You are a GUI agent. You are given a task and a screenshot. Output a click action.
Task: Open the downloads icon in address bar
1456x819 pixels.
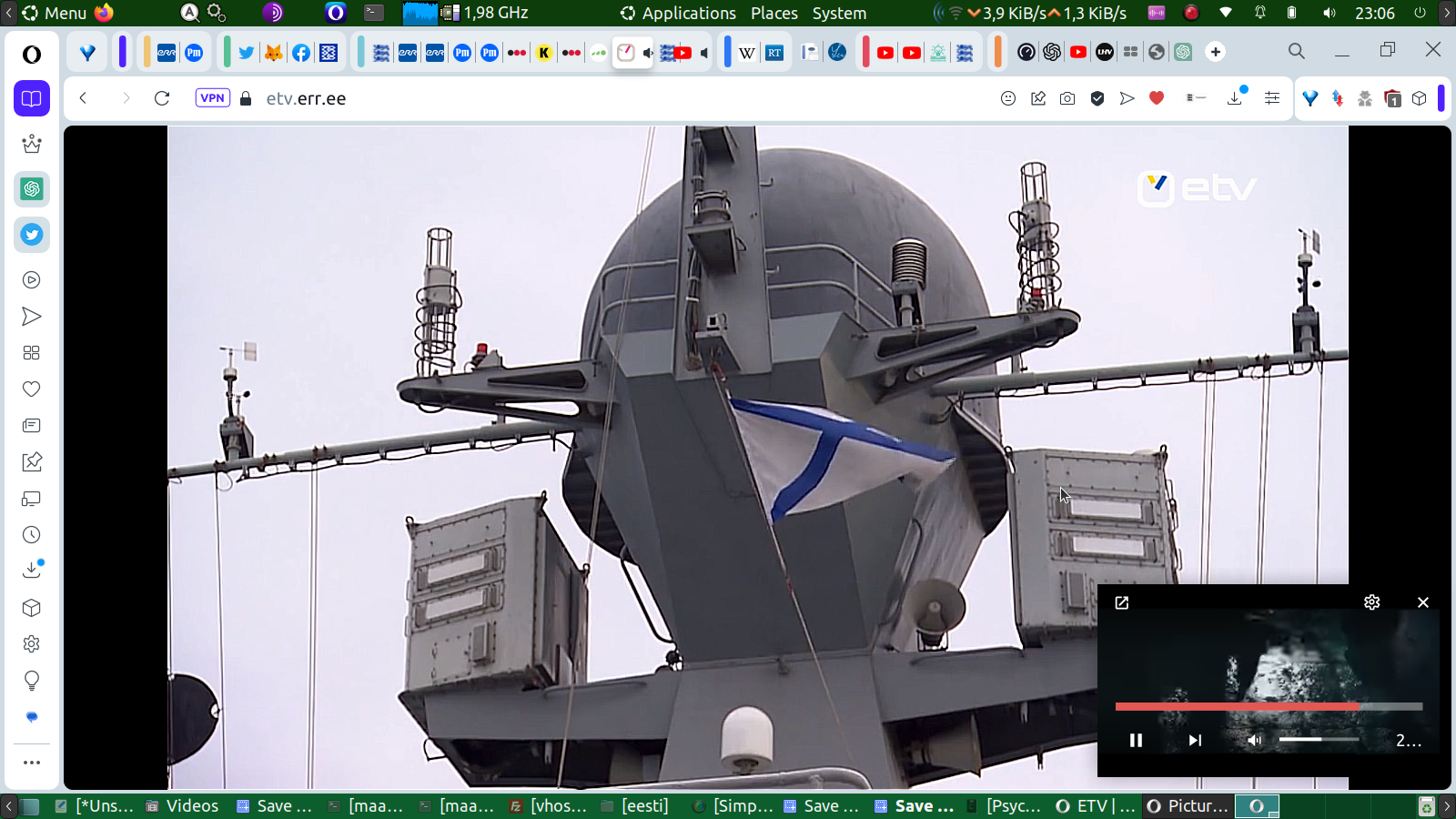[x=1235, y=98]
